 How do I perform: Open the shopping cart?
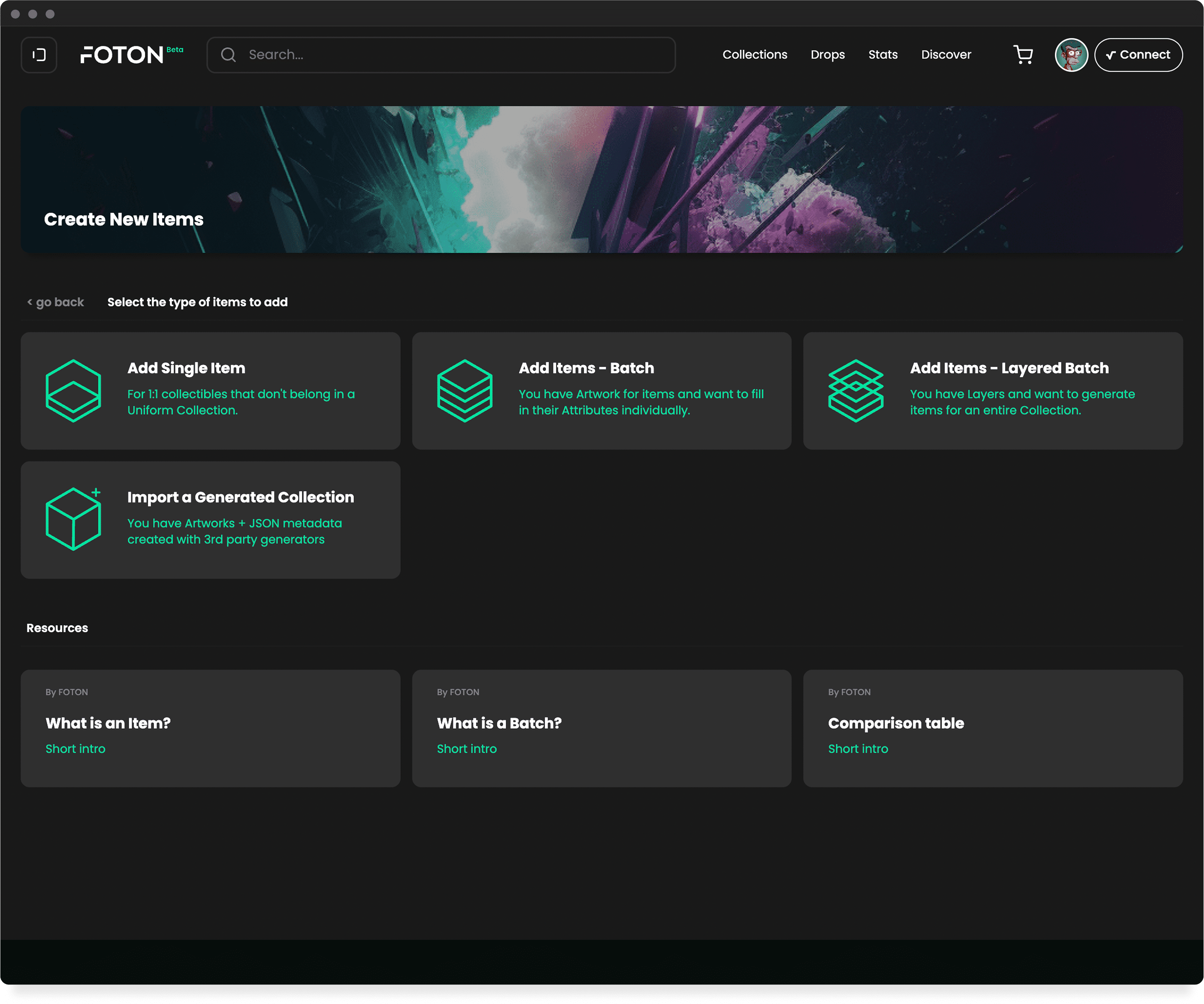pyautogui.click(x=1023, y=55)
